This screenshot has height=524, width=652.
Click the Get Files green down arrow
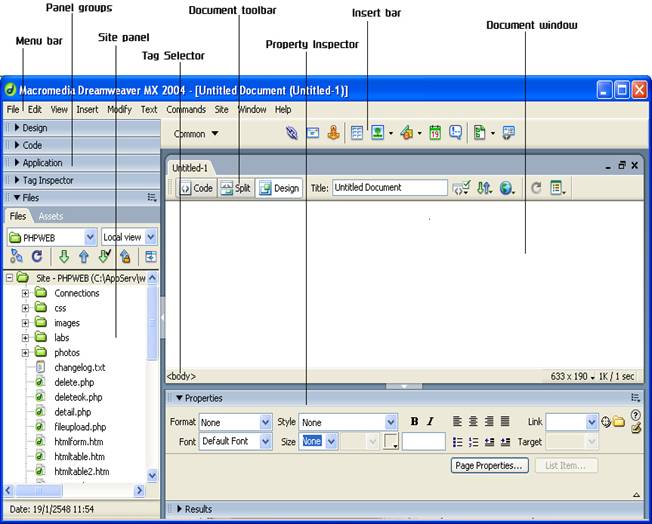tap(64, 257)
